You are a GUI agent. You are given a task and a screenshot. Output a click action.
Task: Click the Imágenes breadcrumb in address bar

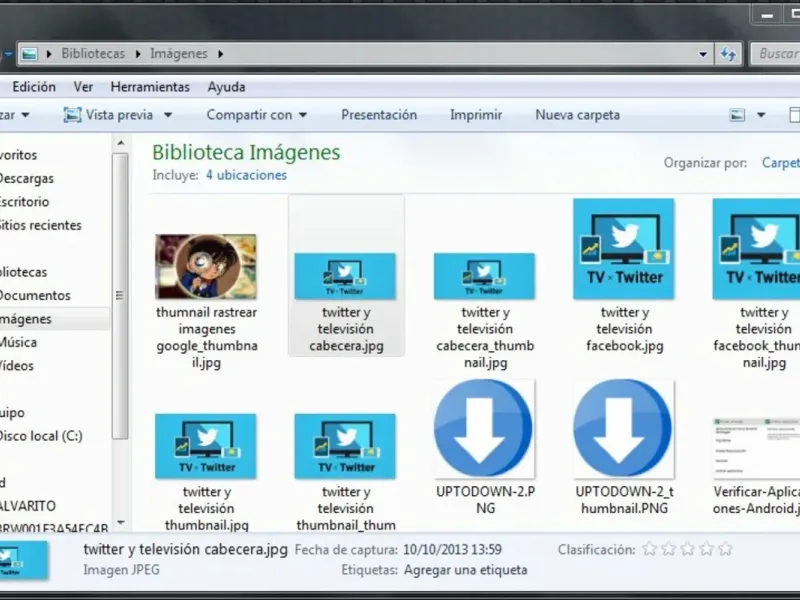click(x=179, y=54)
